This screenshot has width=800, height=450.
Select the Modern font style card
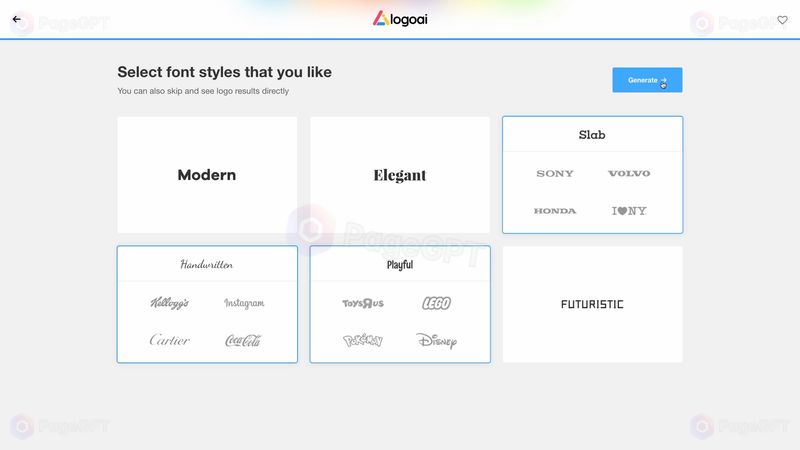tap(207, 175)
